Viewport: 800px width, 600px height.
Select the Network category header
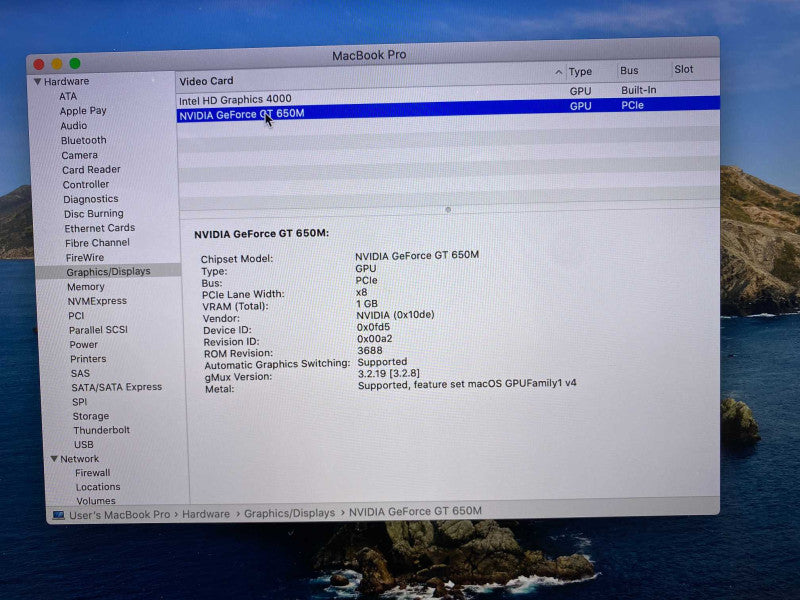click(x=79, y=459)
